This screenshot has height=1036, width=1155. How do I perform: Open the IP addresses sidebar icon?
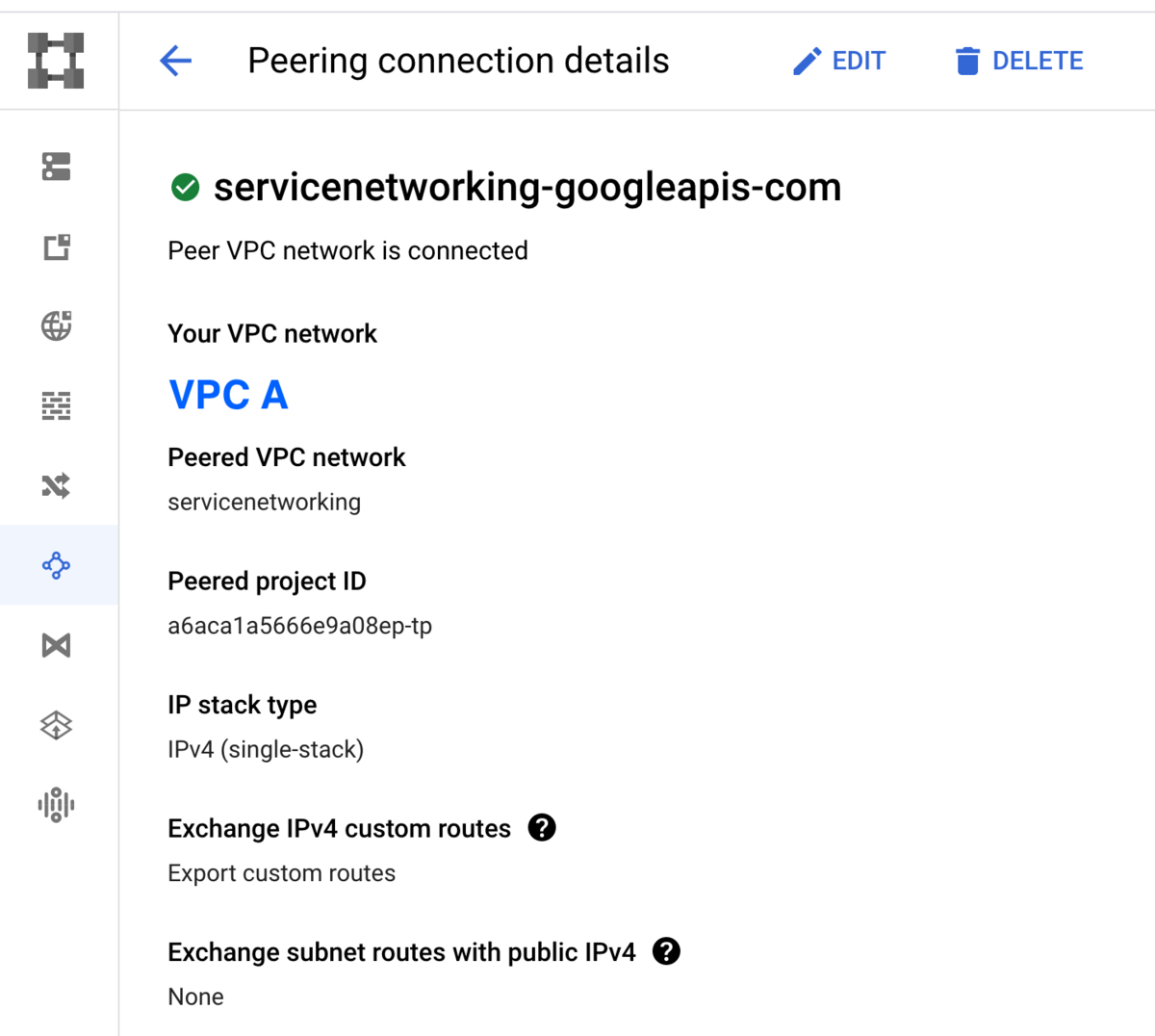[x=56, y=246]
